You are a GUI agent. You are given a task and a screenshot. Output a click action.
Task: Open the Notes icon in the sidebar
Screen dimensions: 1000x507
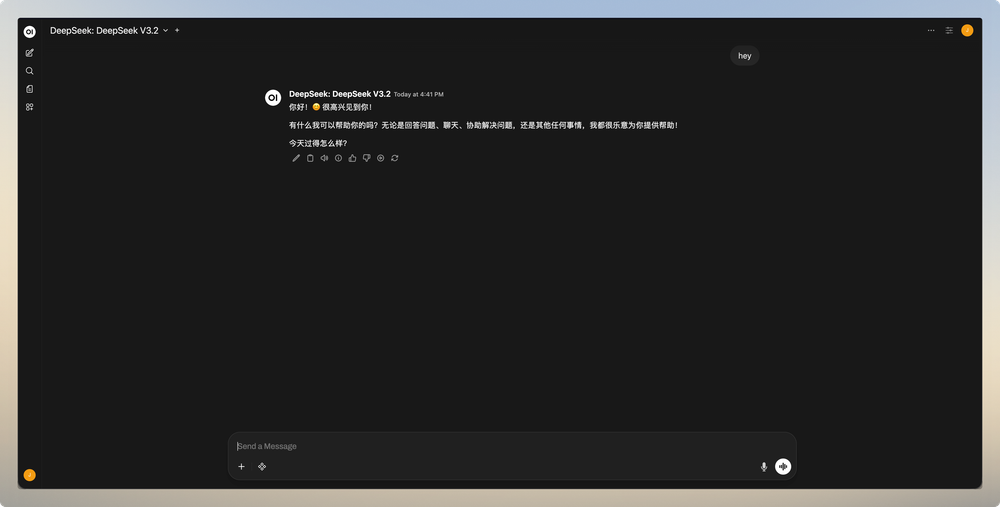tap(29, 89)
